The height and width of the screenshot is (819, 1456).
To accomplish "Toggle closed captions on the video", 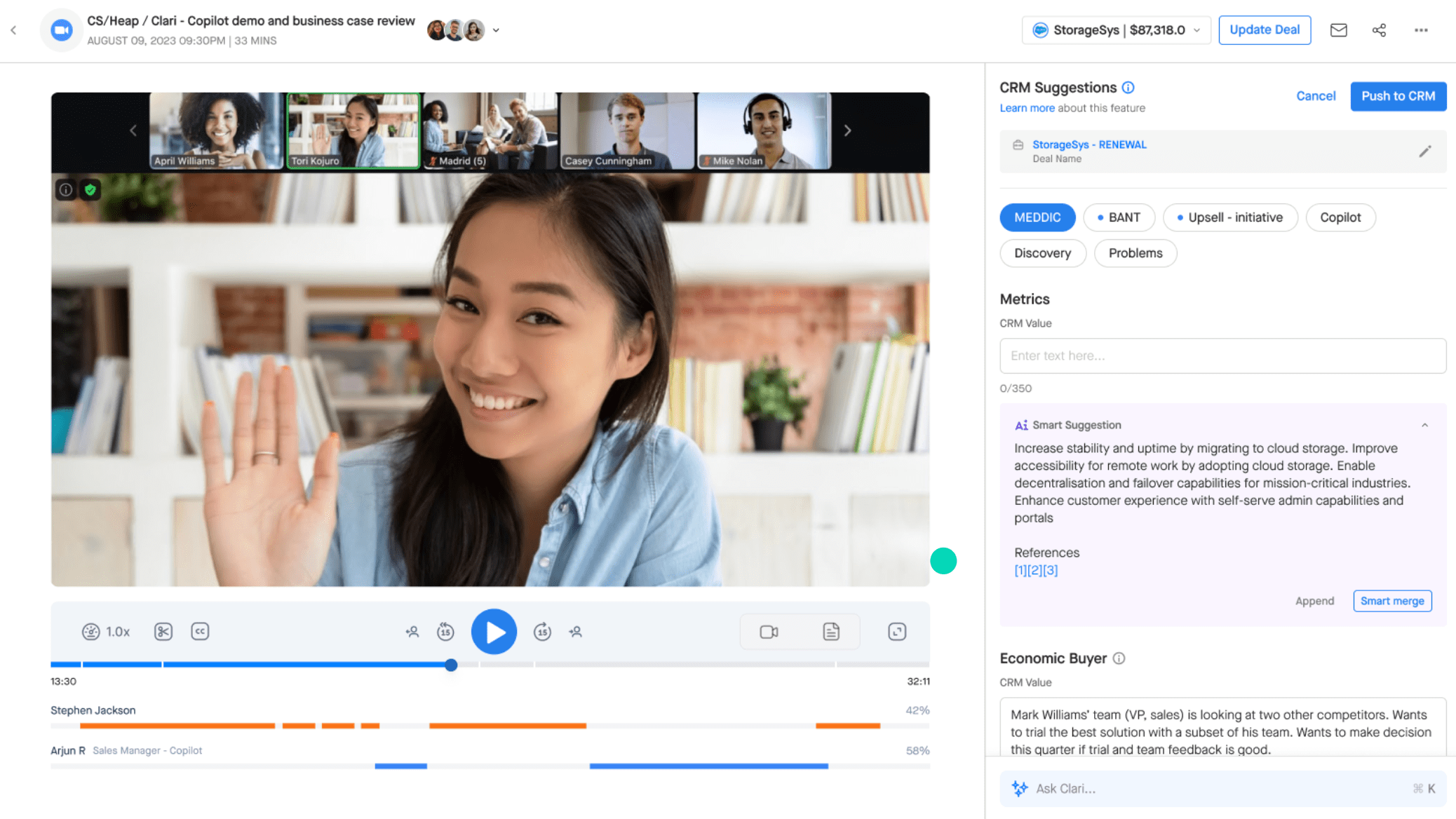I will coord(200,631).
